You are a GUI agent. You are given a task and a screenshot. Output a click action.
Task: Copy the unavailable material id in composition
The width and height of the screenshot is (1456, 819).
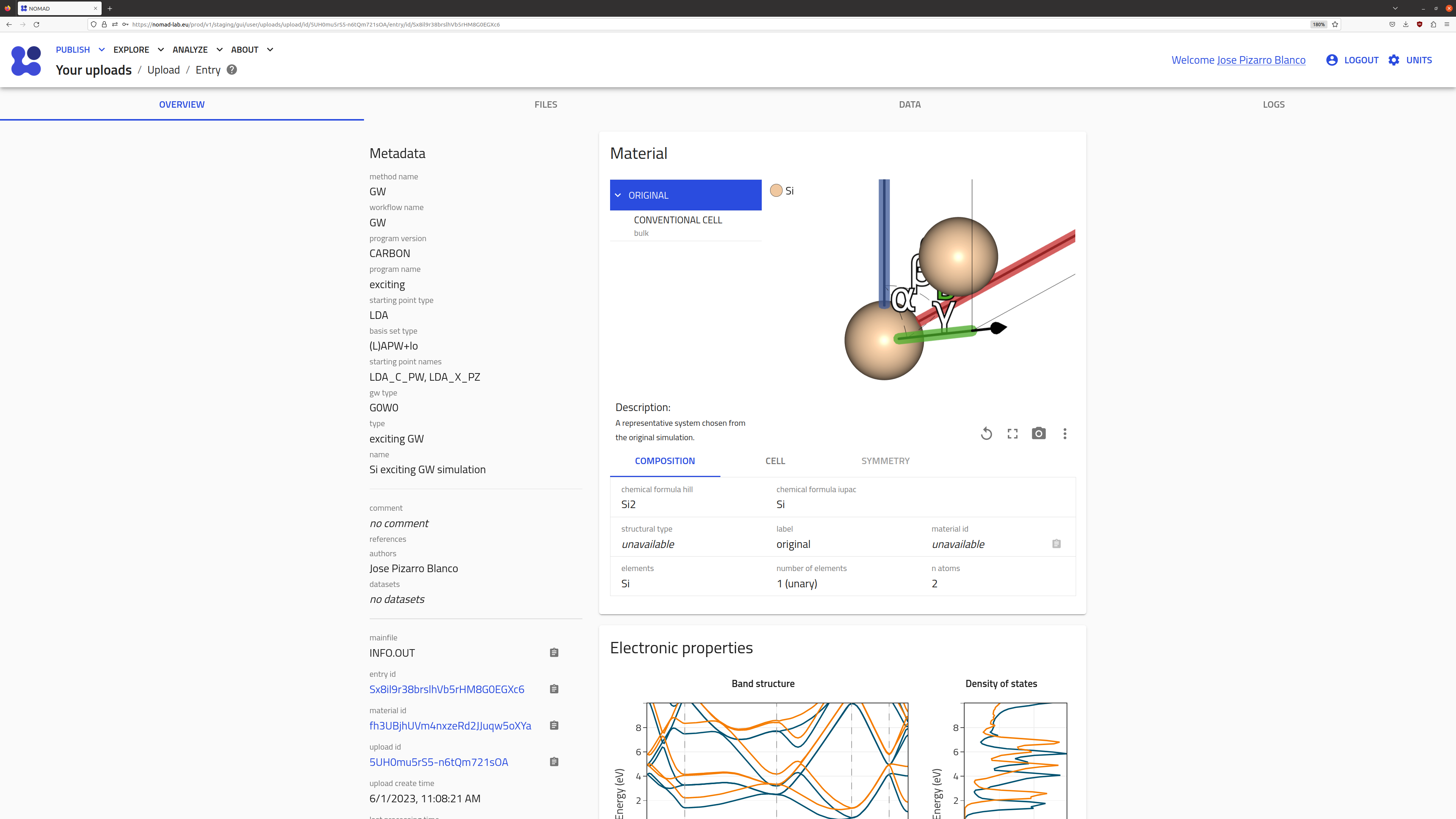(x=1056, y=544)
